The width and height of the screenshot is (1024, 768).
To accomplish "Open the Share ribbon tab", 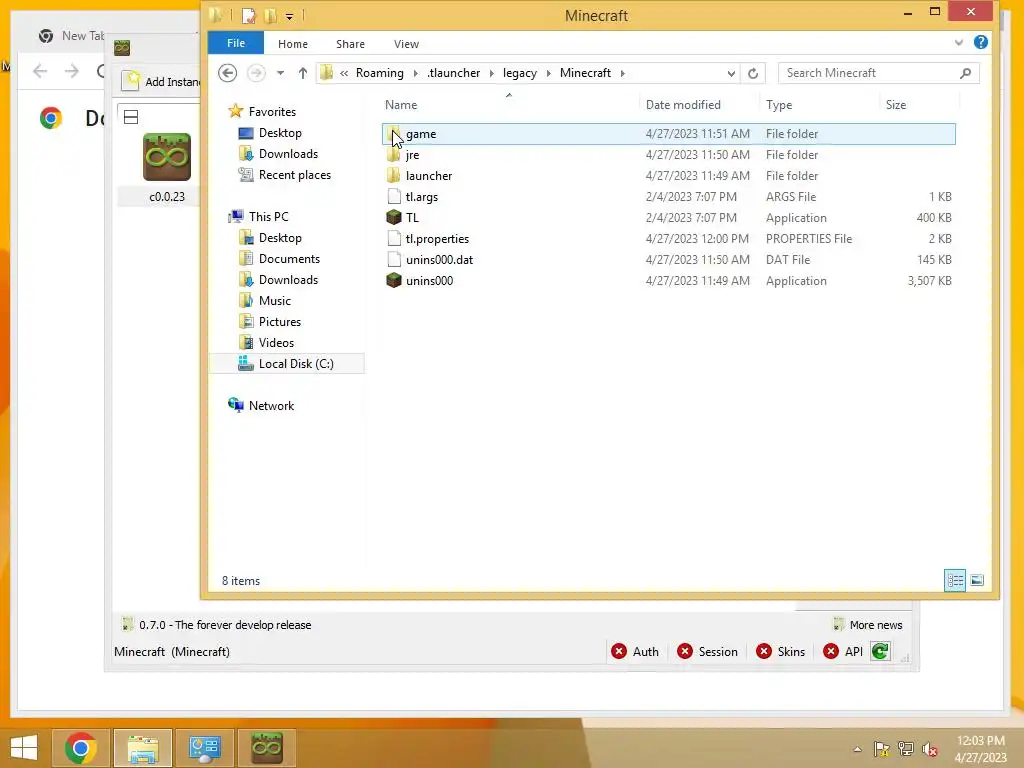I will click(x=350, y=44).
